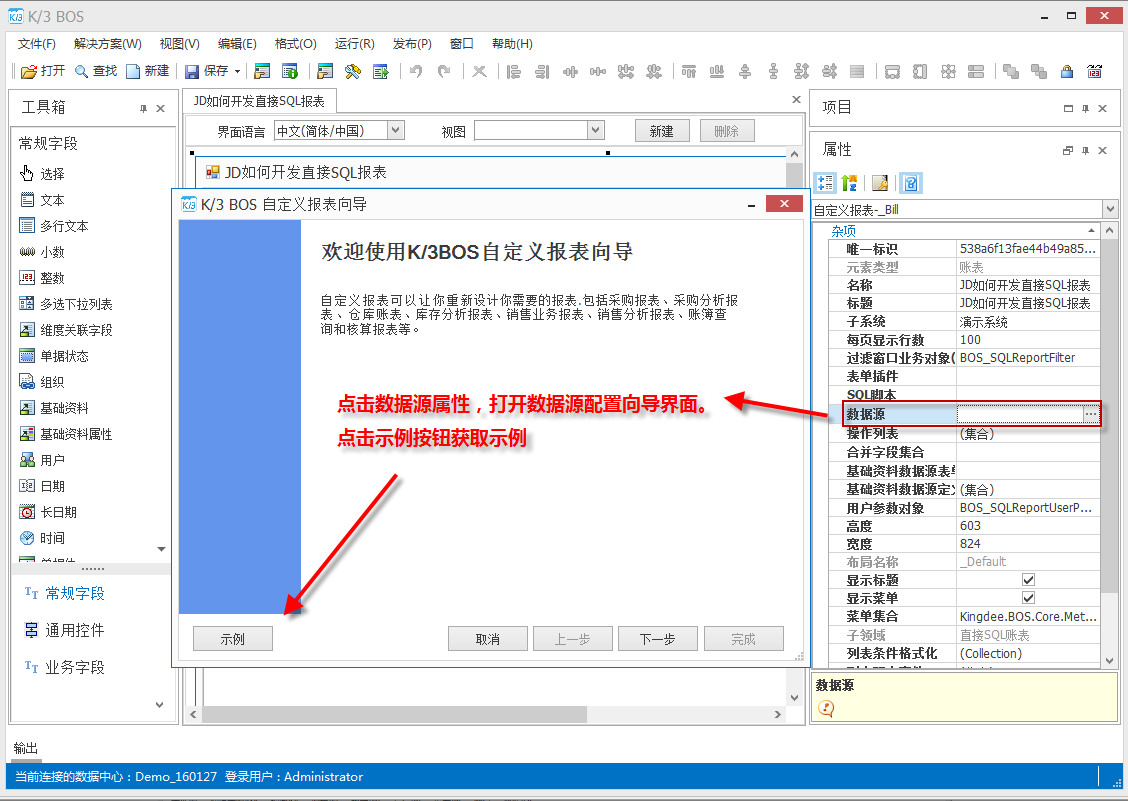Click the 输出 output panel label
Image resolution: width=1128 pixels, height=801 pixels.
[26, 748]
